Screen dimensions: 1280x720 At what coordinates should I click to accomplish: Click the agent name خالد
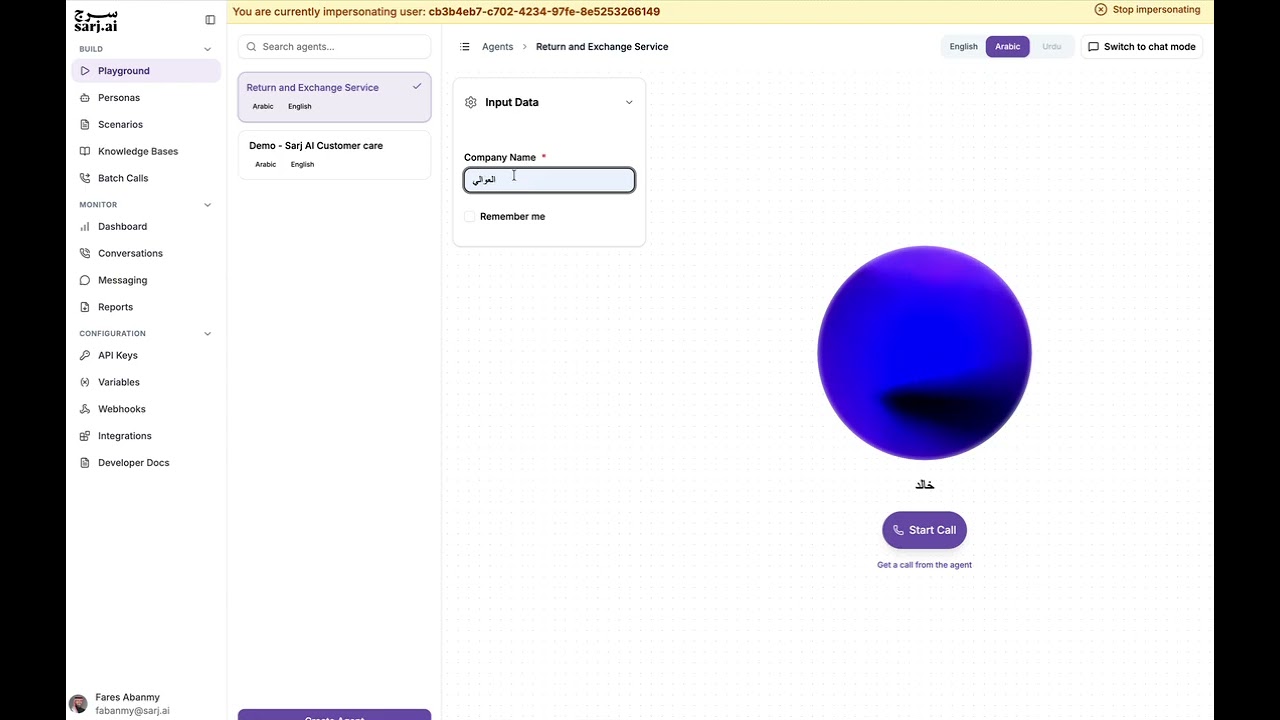pyautogui.click(x=924, y=485)
